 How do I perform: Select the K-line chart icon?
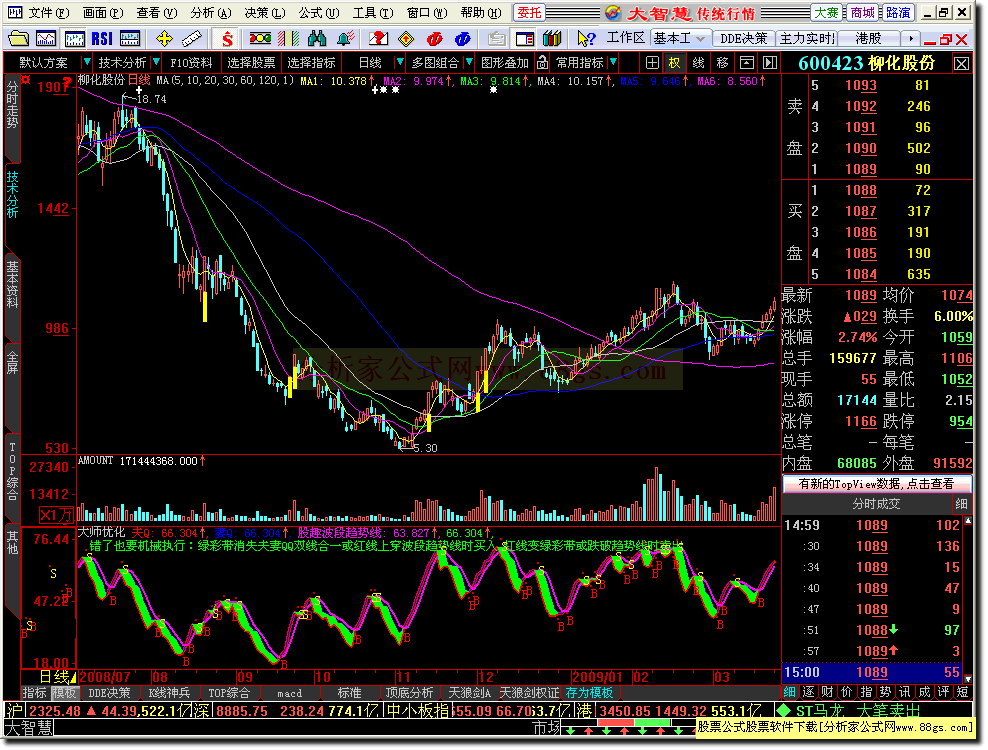coord(74,39)
